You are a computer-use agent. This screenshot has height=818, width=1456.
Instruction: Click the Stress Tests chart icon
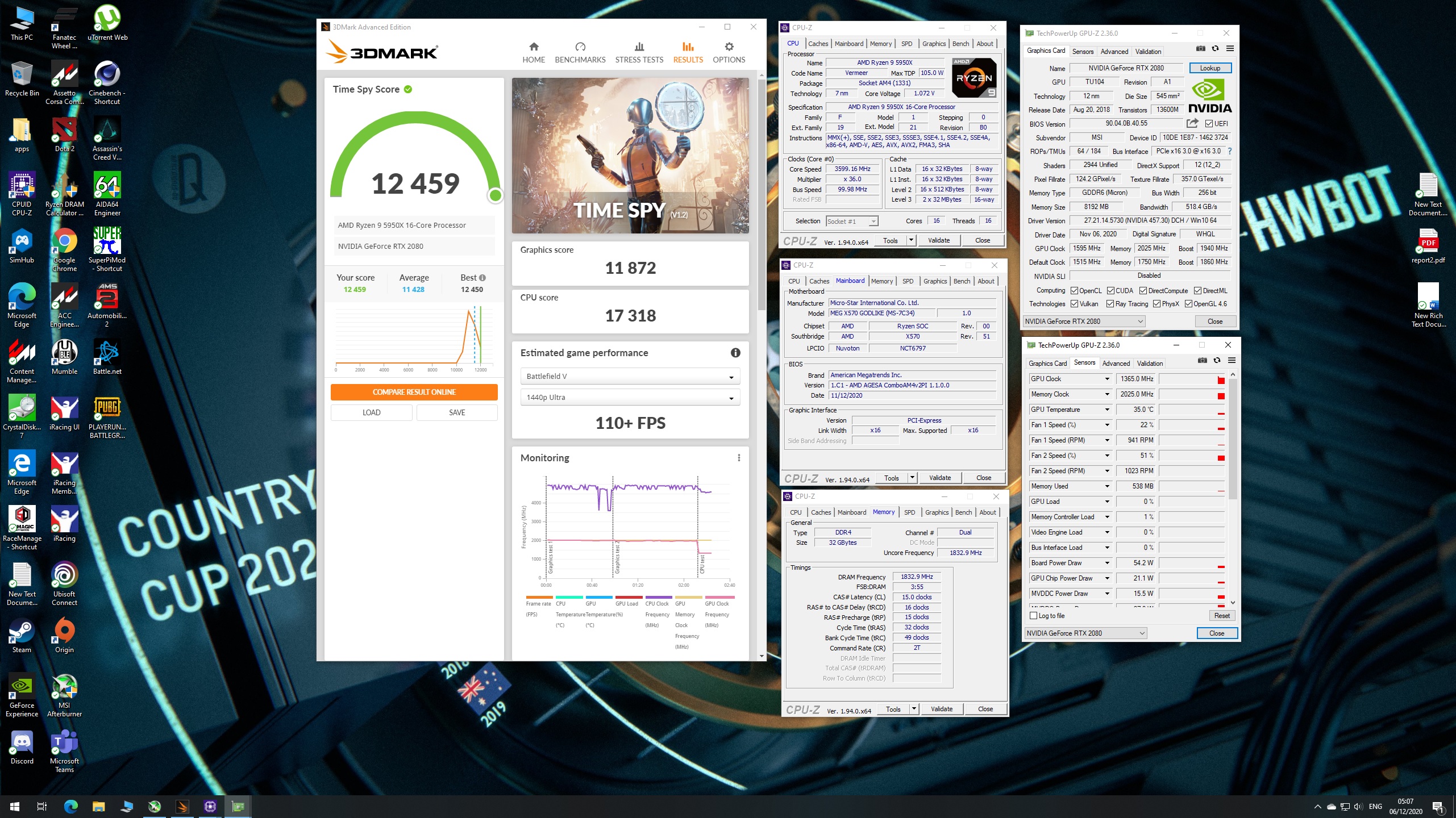(639, 47)
